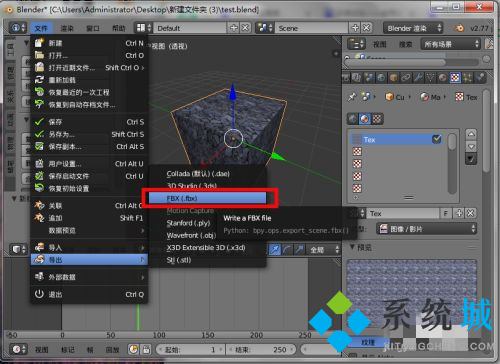Choose 另存为... save as entry
This screenshot has height=364, width=500.
click(x=89, y=134)
